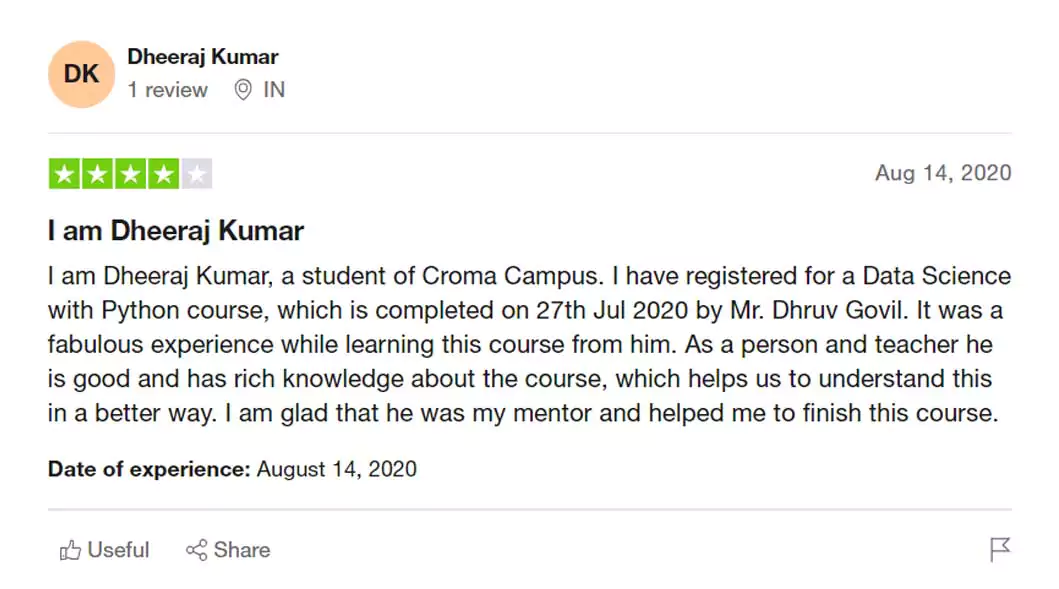Mark review as Useful via text label
The height and width of the screenshot is (589, 1059).
coord(118,550)
